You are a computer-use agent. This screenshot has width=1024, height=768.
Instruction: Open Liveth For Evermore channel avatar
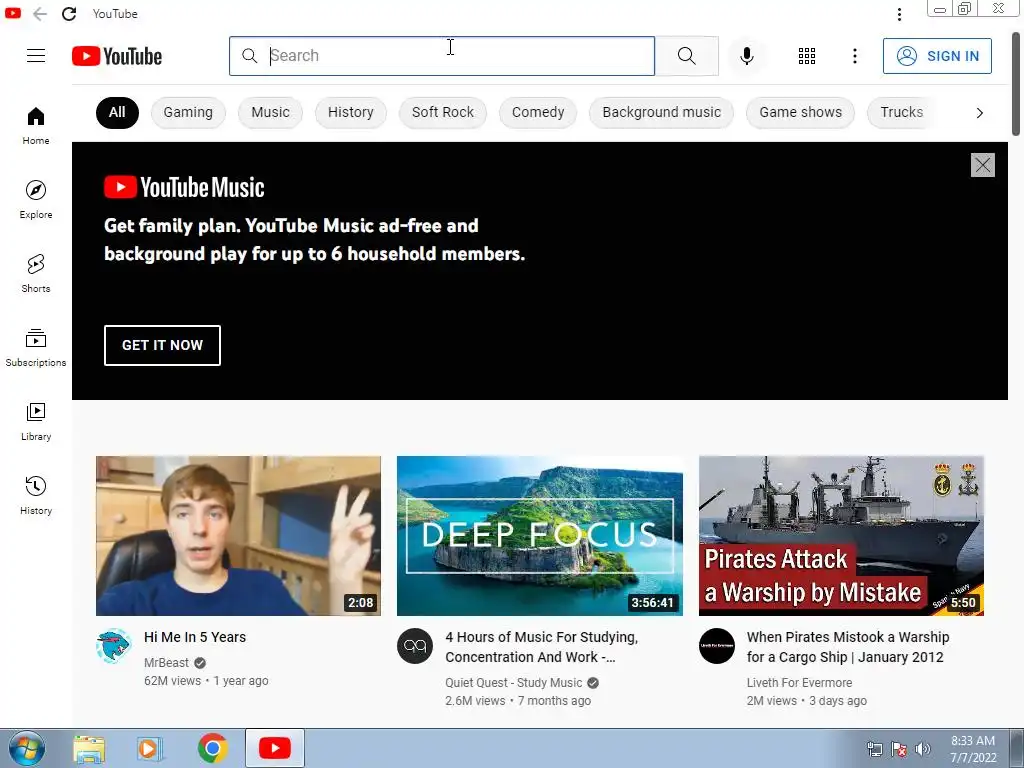[716, 646]
